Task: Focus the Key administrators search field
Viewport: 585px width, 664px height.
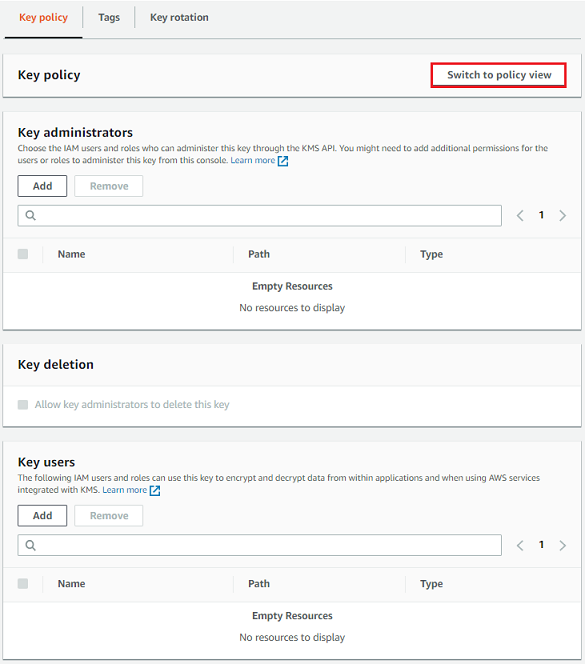Action: (x=260, y=216)
